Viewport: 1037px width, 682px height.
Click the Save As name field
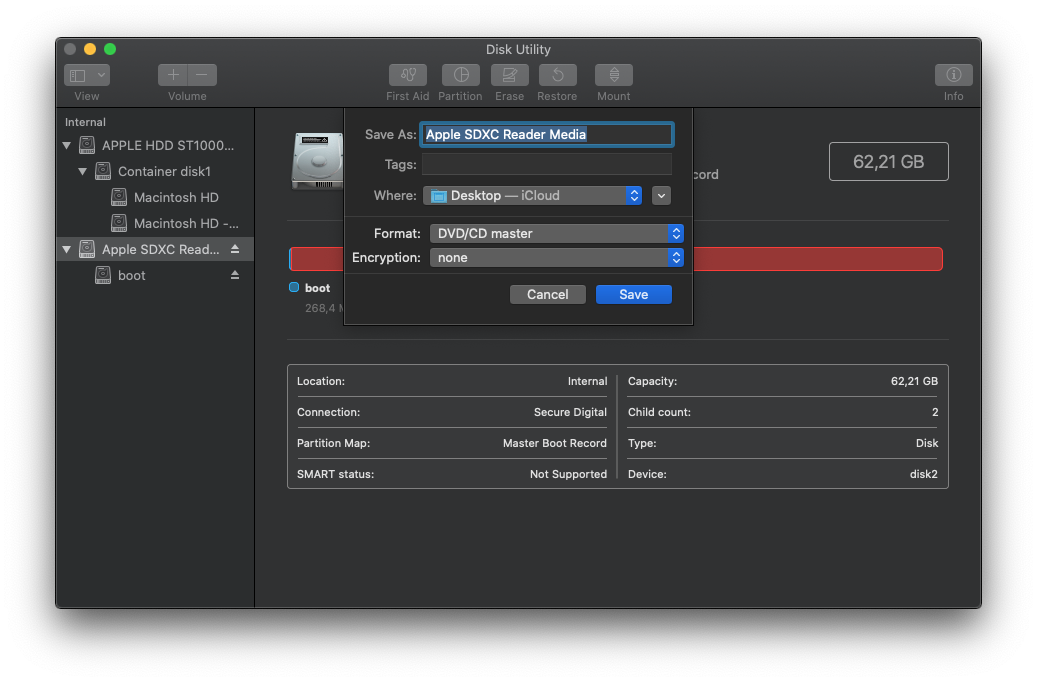547,134
